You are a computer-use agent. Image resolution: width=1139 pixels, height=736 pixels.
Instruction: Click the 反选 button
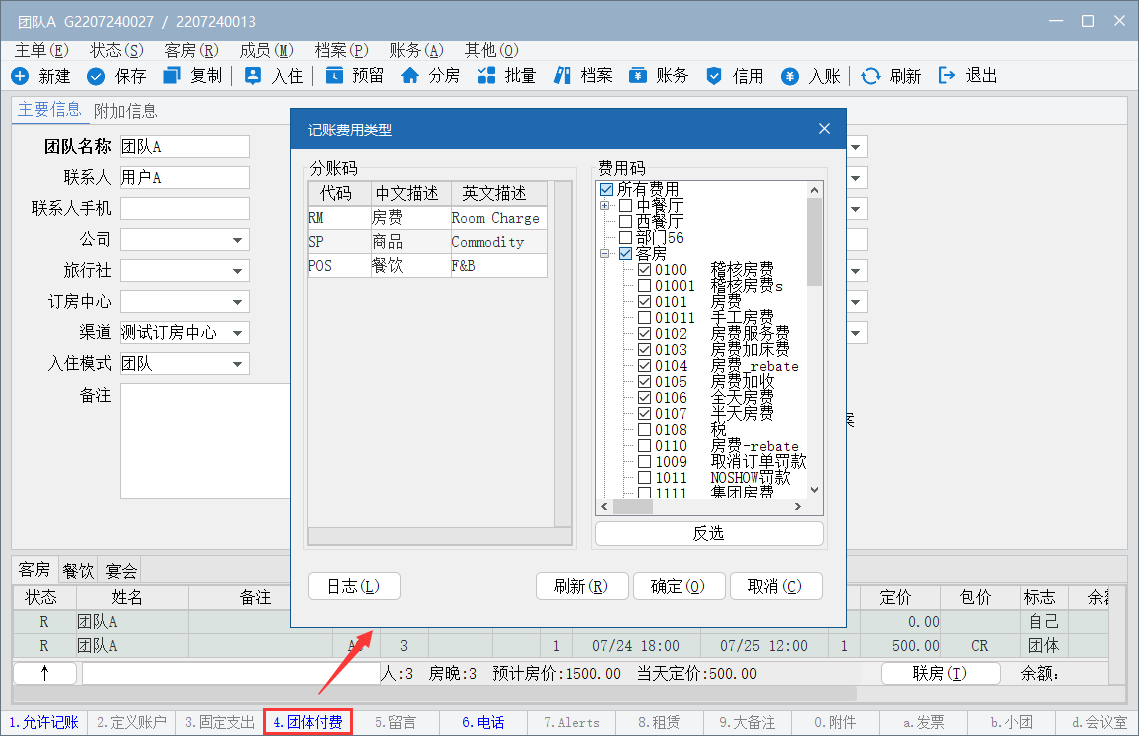tap(709, 533)
